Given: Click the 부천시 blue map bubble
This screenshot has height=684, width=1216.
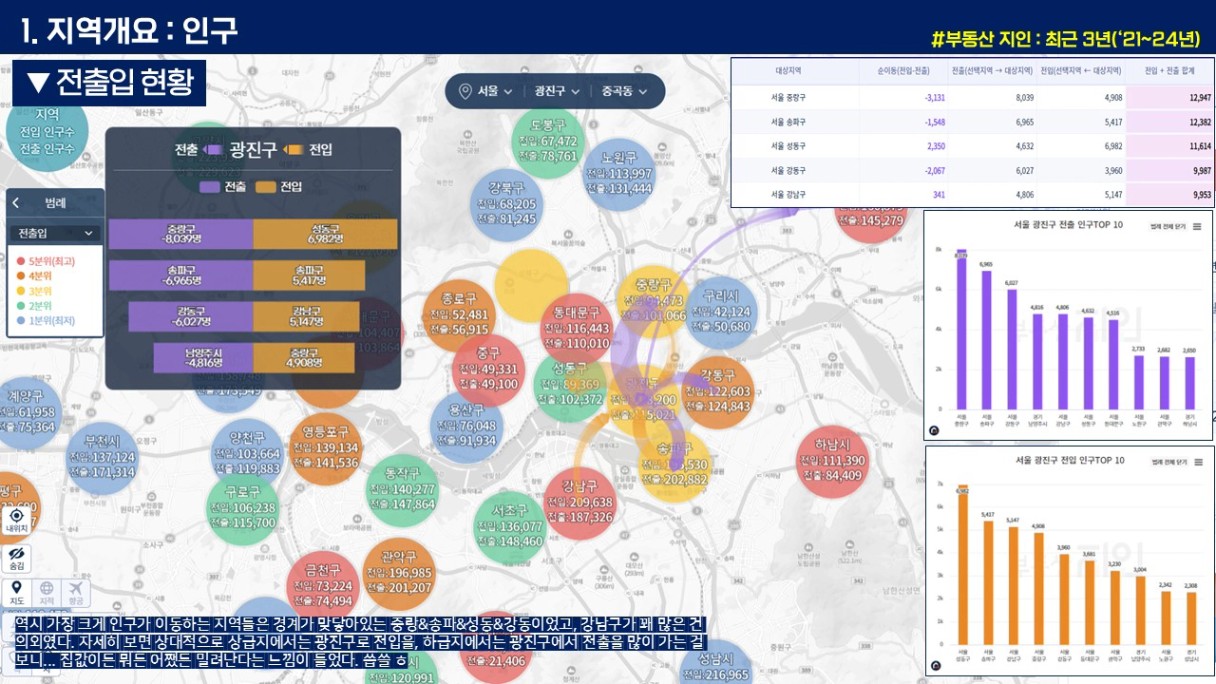Looking at the screenshot, I should [x=102, y=457].
